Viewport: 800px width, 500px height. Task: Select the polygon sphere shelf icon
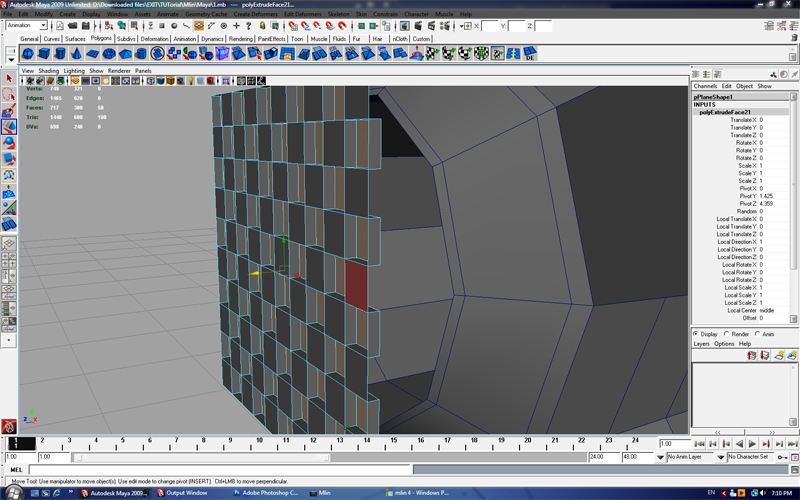coord(29,53)
